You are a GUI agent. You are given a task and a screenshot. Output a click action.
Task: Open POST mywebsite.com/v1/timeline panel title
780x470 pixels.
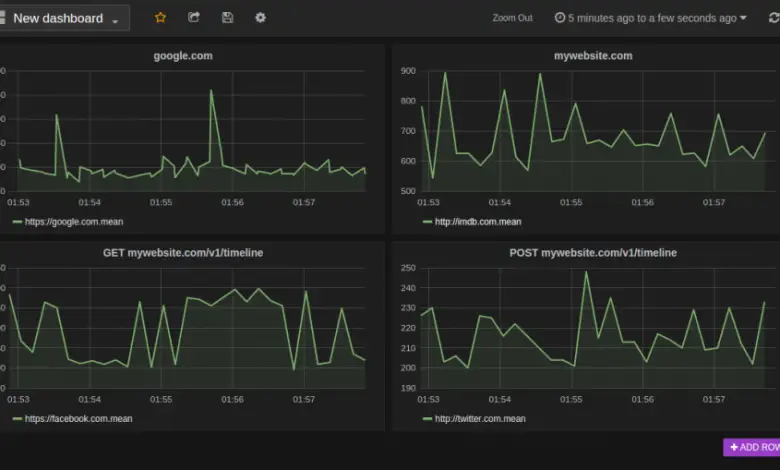593,253
